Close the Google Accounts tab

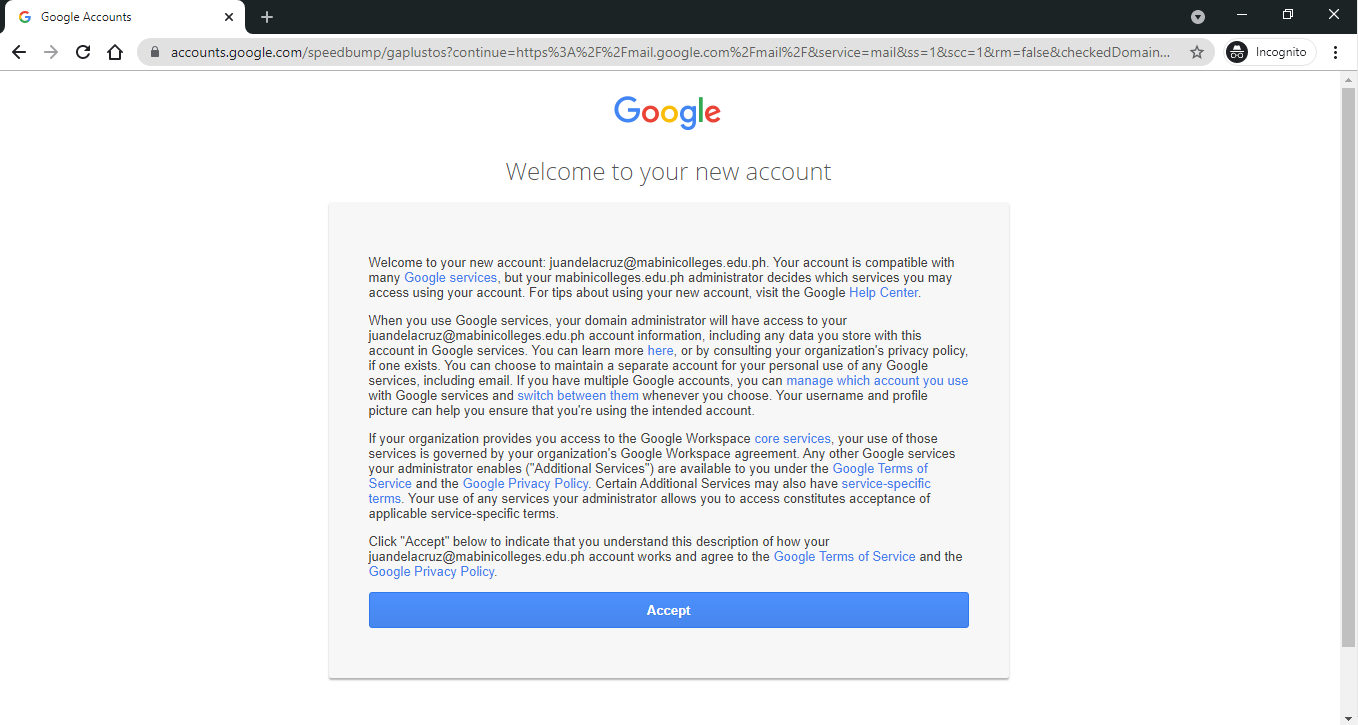pyautogui.click(x=229, y=17)
